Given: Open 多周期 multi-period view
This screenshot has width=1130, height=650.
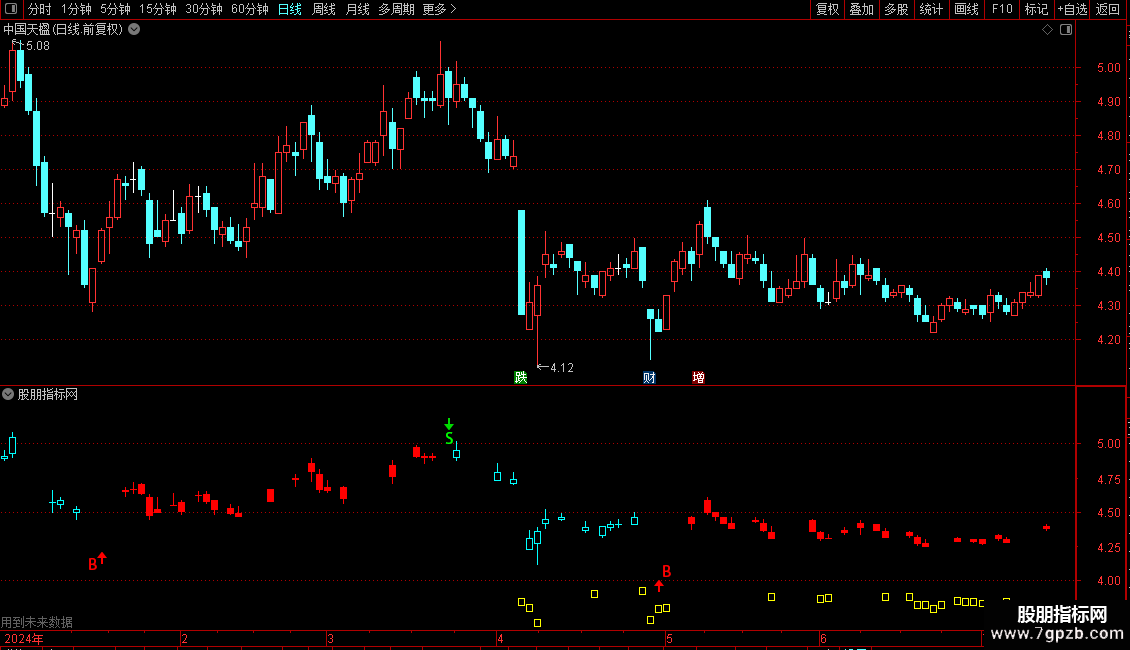Looking at the screenshot, I should coord(396,9).
